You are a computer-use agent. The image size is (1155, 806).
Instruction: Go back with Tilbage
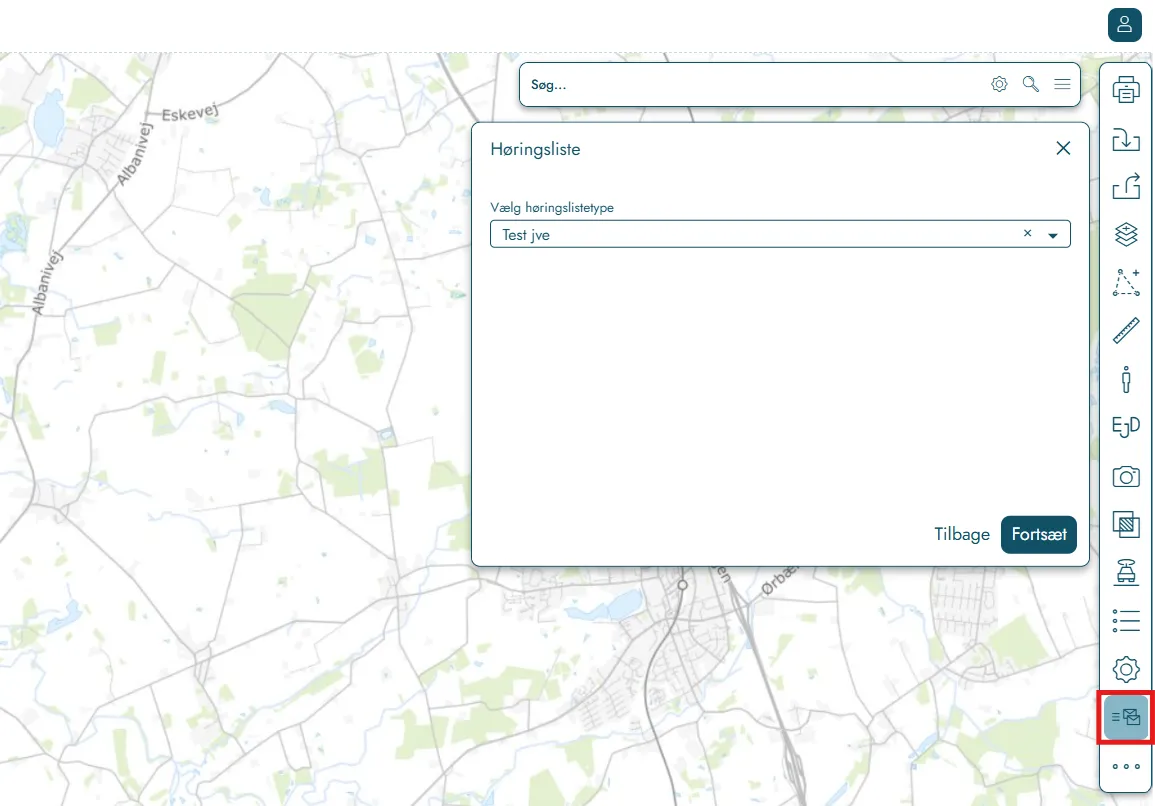961,534
